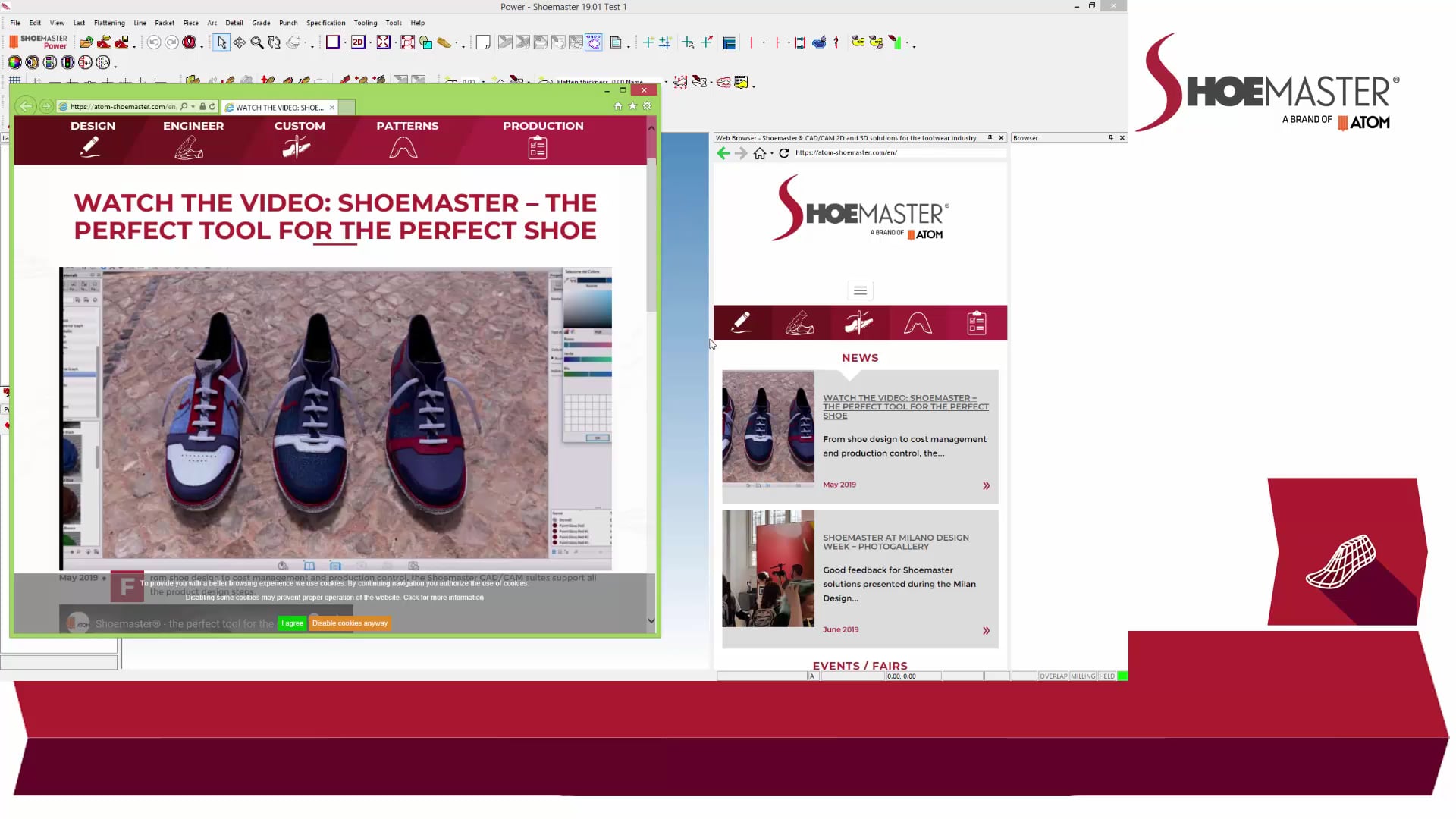Open the Tooling menu
1456x819 pixels.
point(366,23)
